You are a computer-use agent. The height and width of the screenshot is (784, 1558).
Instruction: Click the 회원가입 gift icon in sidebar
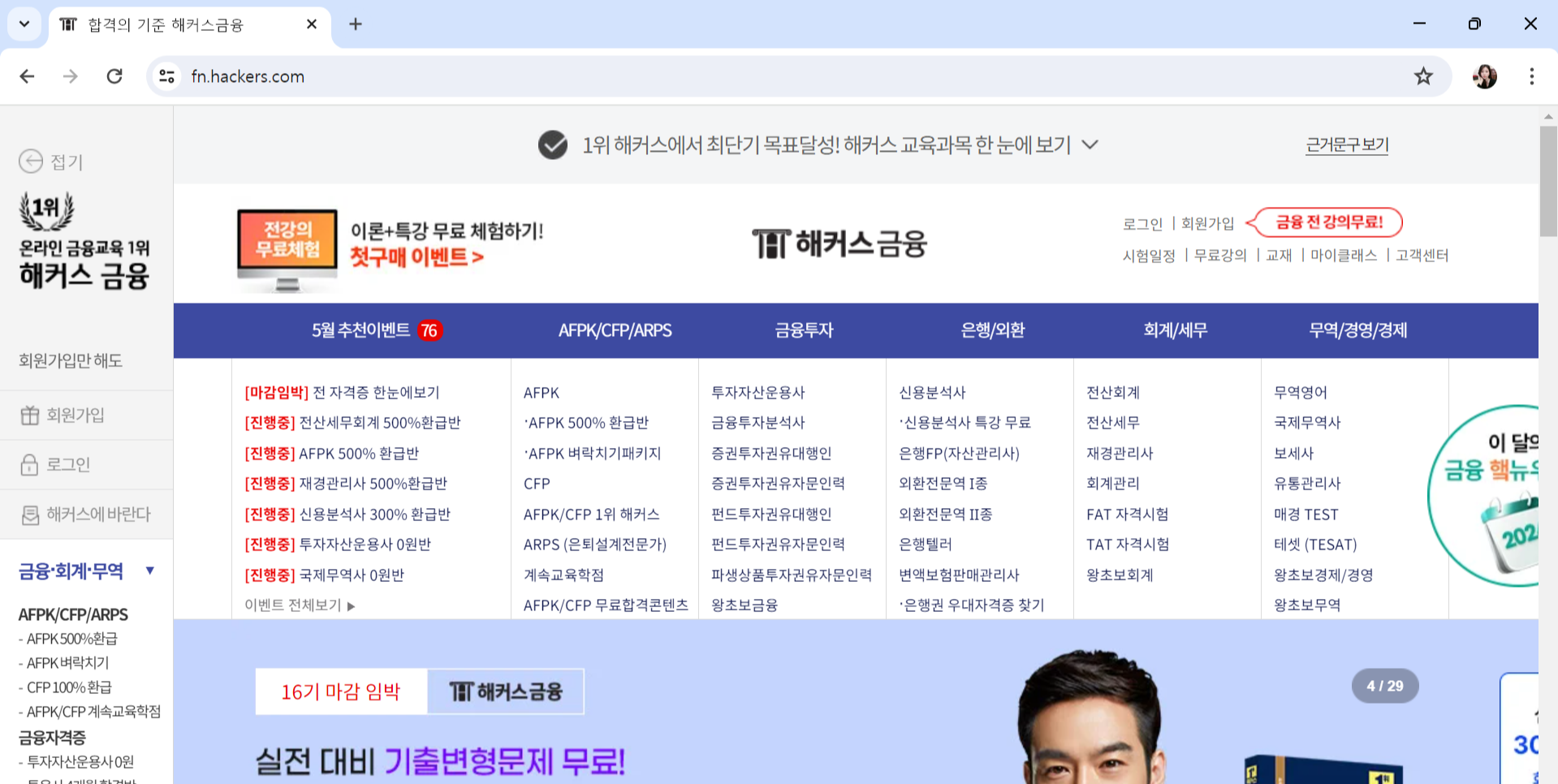click(x=30, y=416)
